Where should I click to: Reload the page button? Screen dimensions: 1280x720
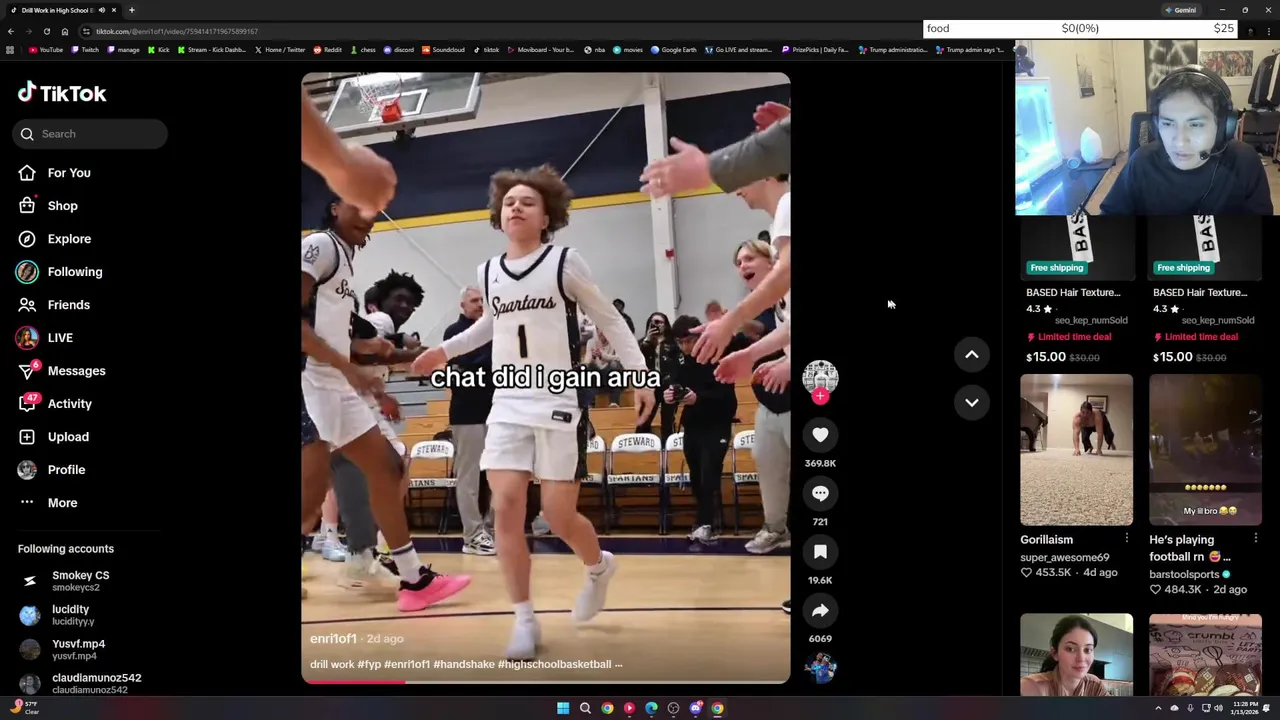46,31
